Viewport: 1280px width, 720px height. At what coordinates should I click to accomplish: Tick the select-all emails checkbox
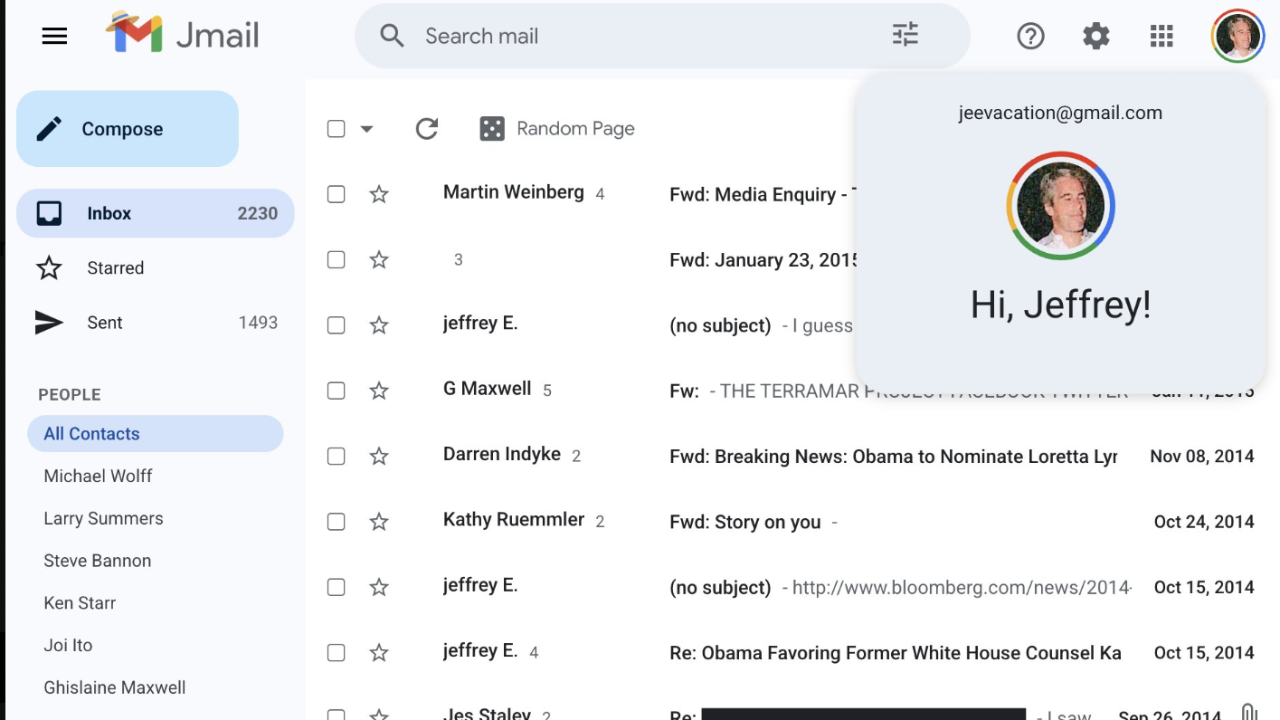tap(336, 129)
